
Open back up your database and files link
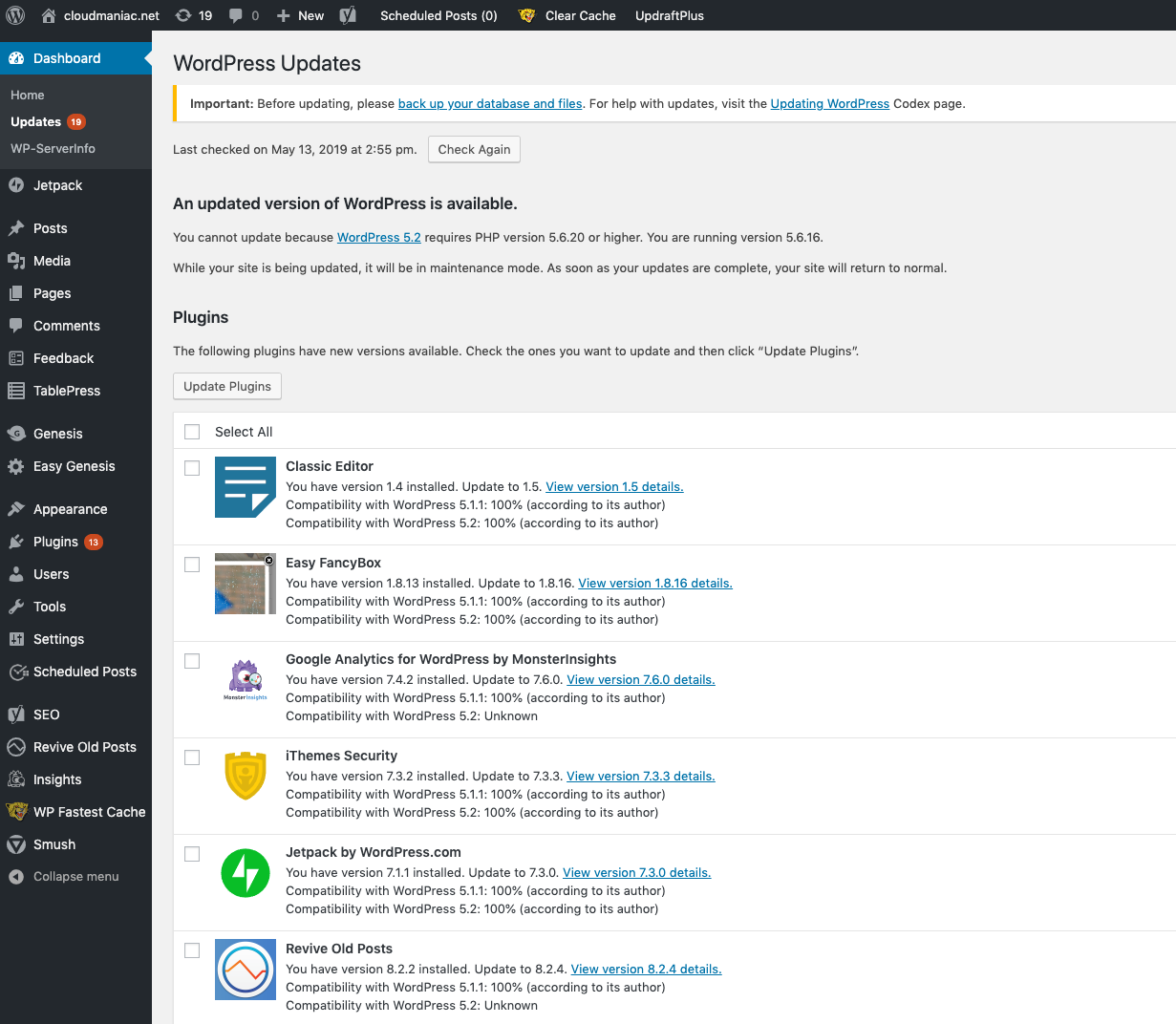point(490,103)
